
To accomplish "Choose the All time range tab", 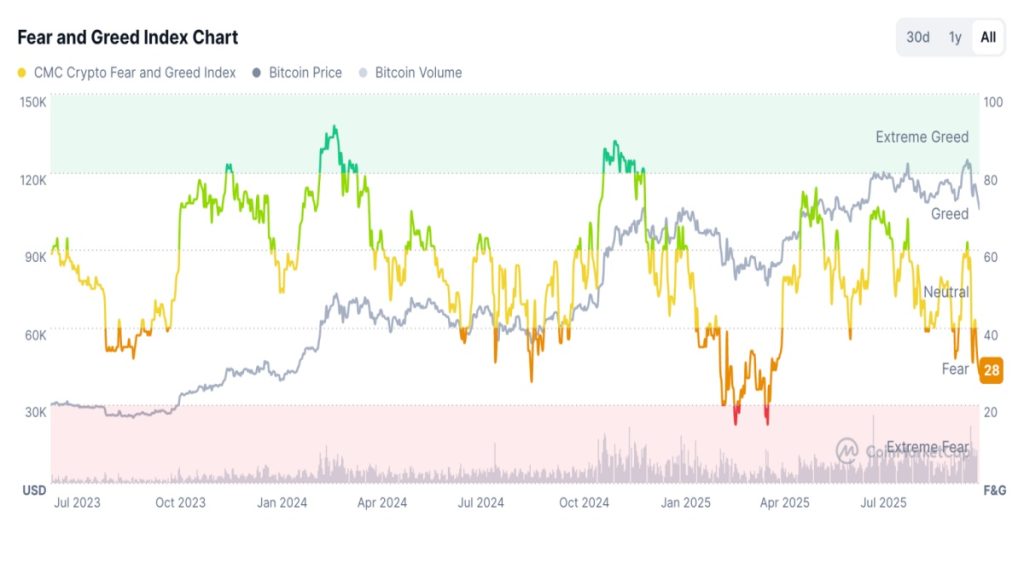I will (x=988, y=38).
